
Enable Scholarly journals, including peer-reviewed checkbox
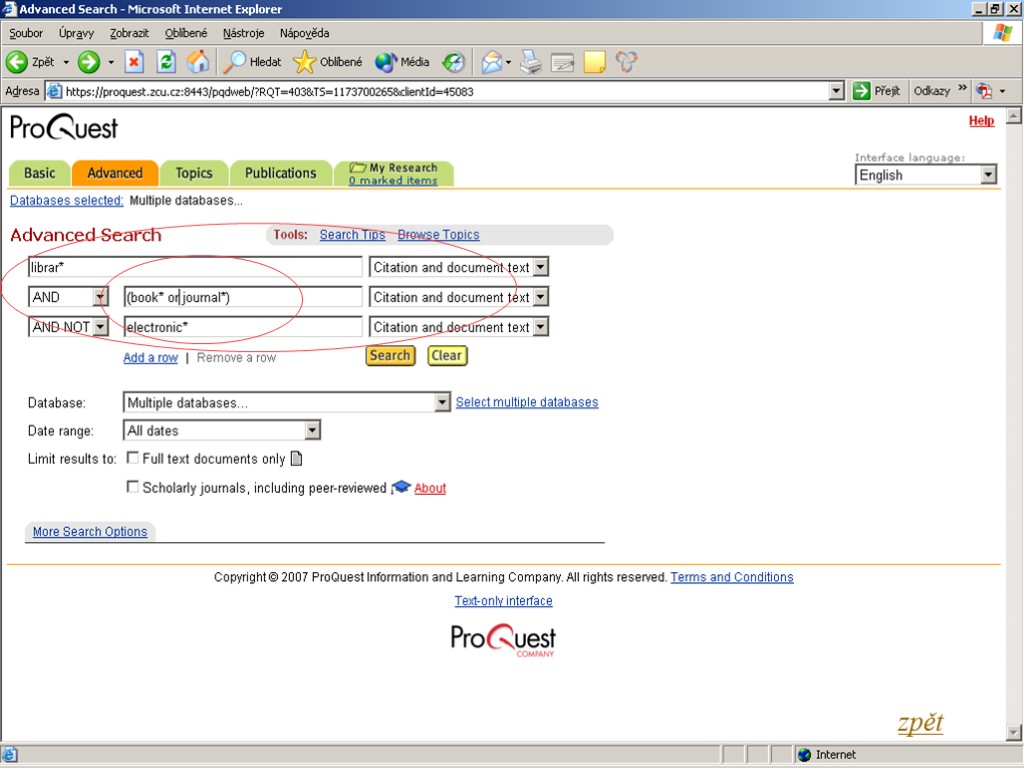tap(133, 487)
